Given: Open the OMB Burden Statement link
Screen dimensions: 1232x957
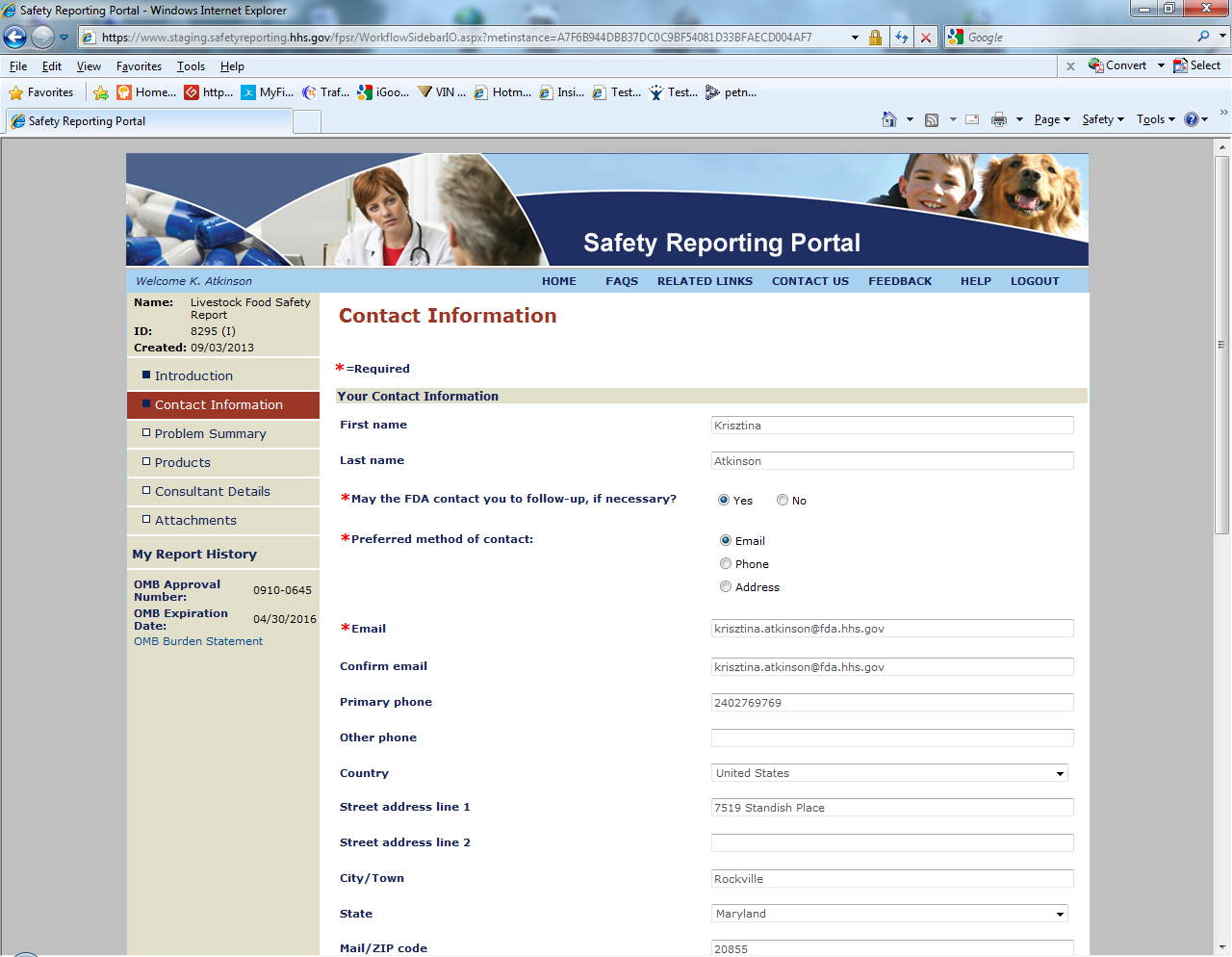Looking at the screenshot, I should click(x=198, y=641).
